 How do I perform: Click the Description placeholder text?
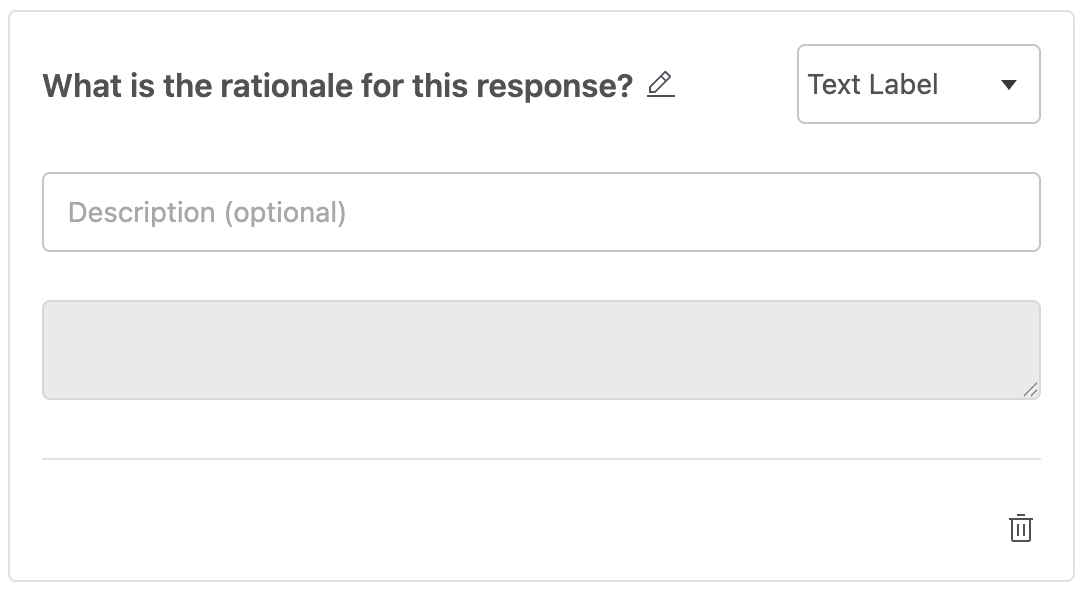(207, 212)
